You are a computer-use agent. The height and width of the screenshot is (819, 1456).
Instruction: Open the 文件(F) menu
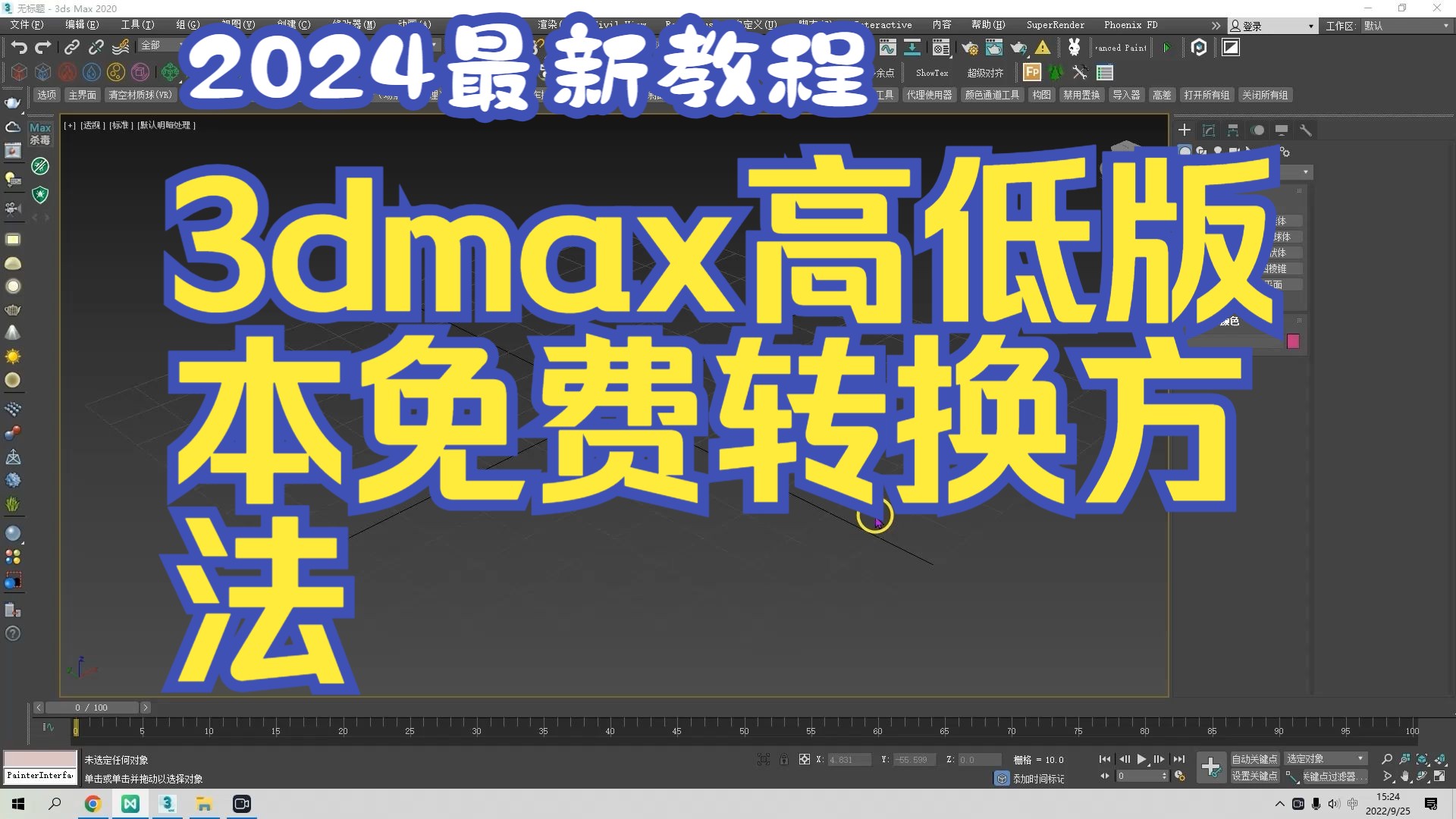coord(27,25)
